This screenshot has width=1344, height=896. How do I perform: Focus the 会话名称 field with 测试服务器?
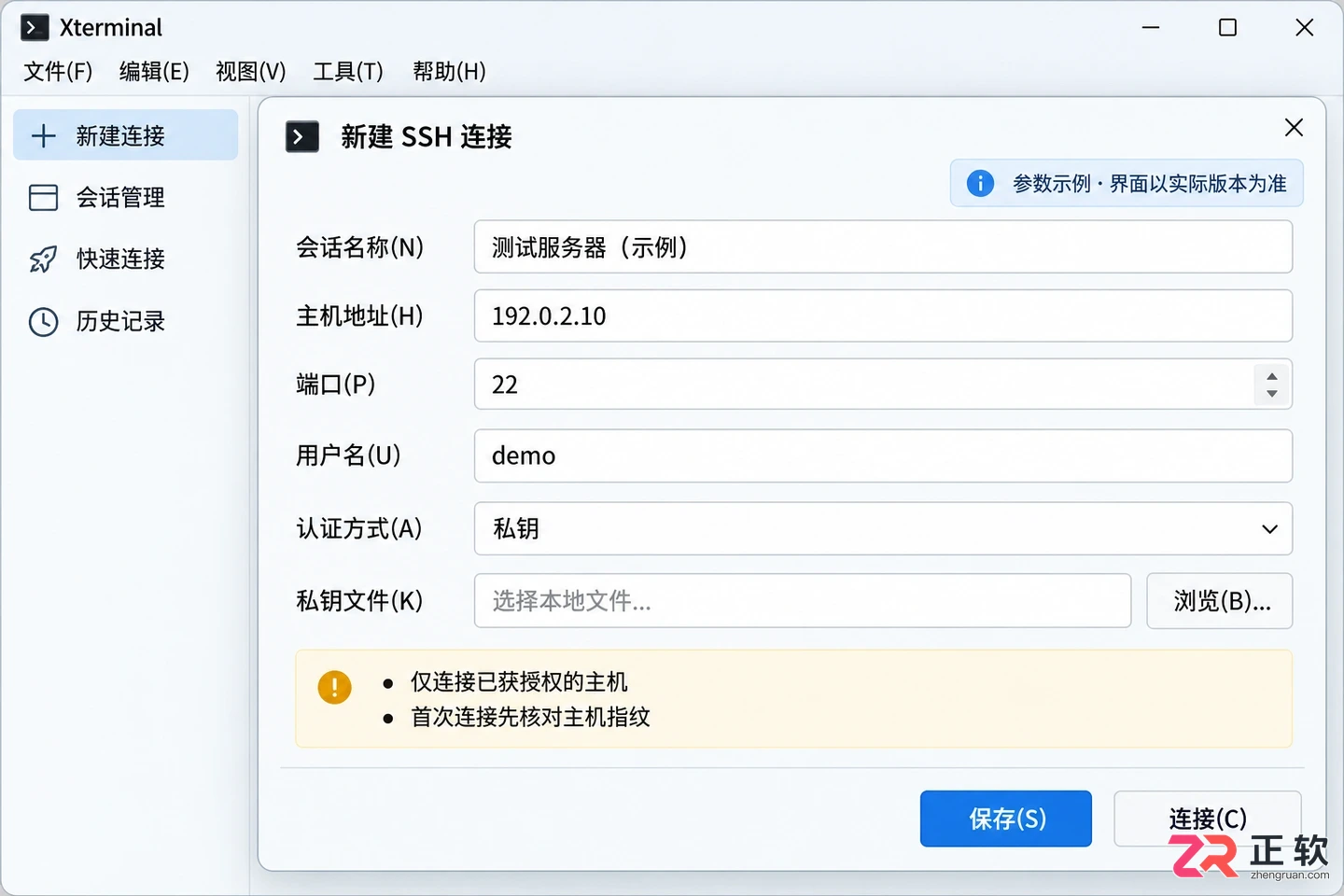883,247
